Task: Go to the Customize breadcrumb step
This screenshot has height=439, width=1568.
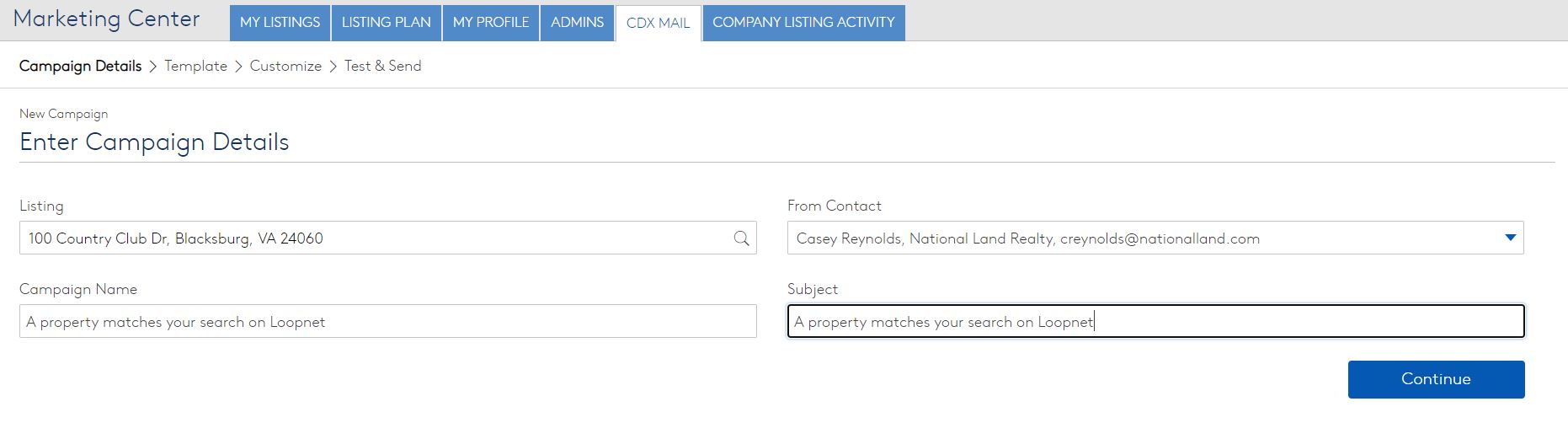Action: (285, 66)
